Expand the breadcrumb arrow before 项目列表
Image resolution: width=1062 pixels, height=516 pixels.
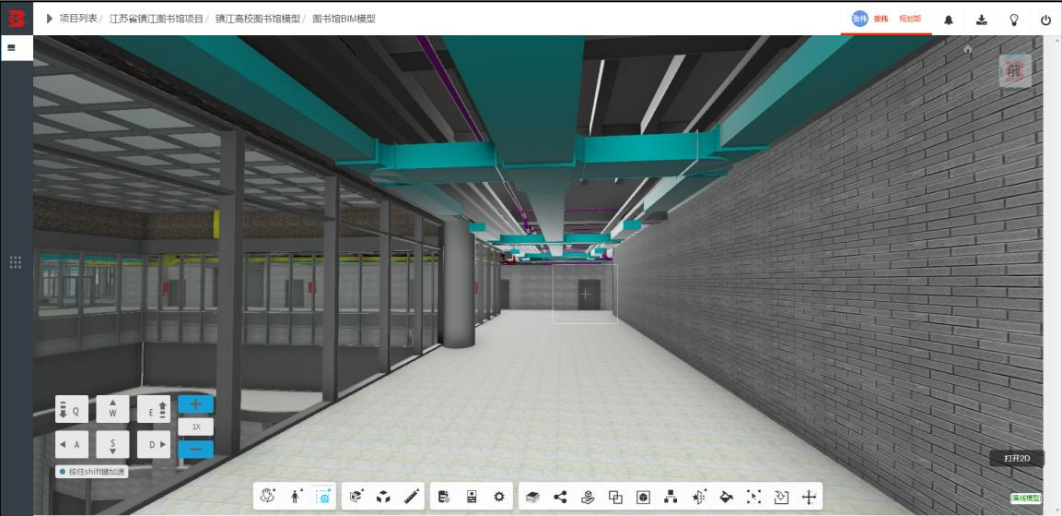point(49,19)
